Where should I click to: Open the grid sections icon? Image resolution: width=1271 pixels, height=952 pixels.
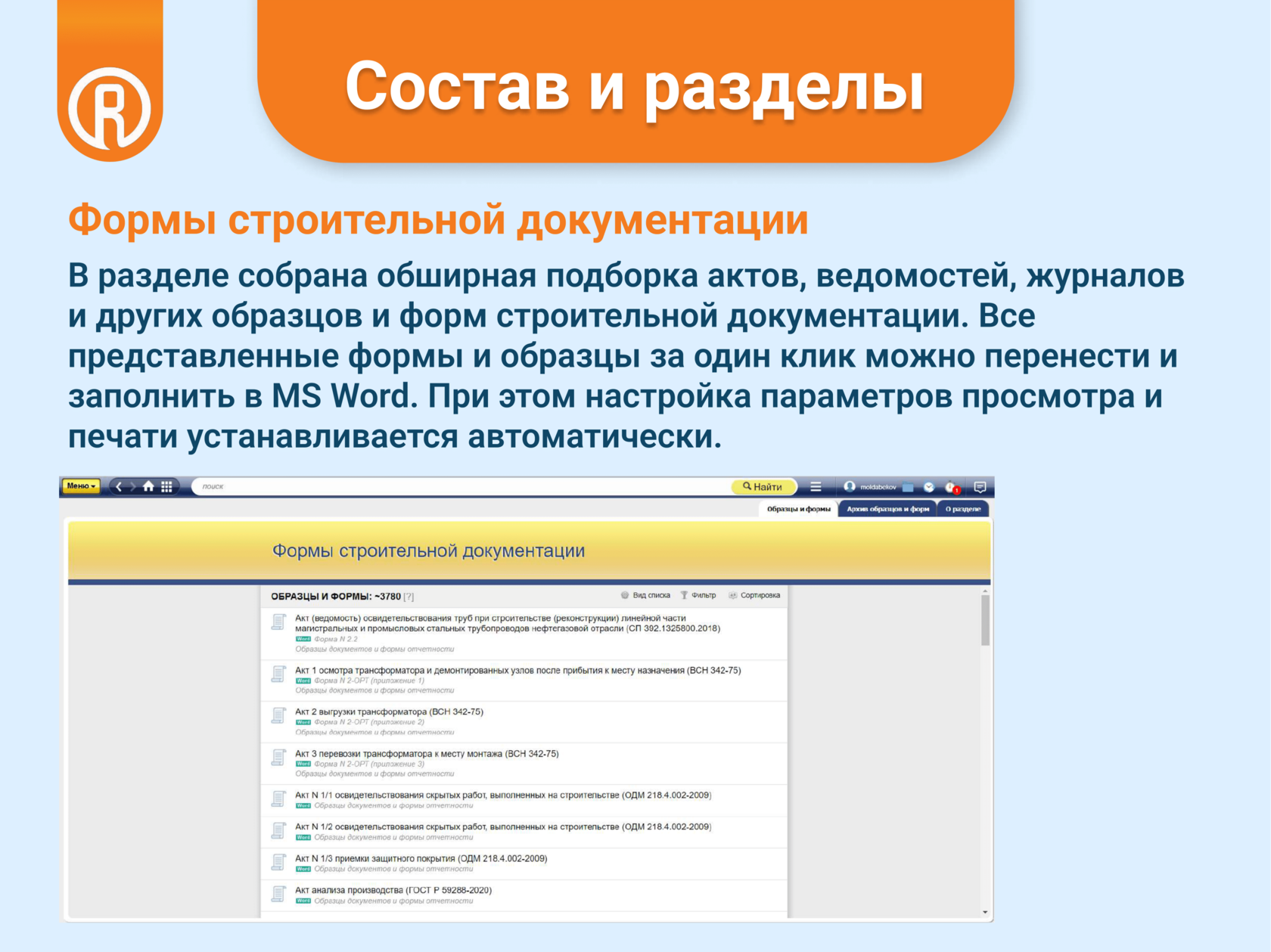(166, 487)
